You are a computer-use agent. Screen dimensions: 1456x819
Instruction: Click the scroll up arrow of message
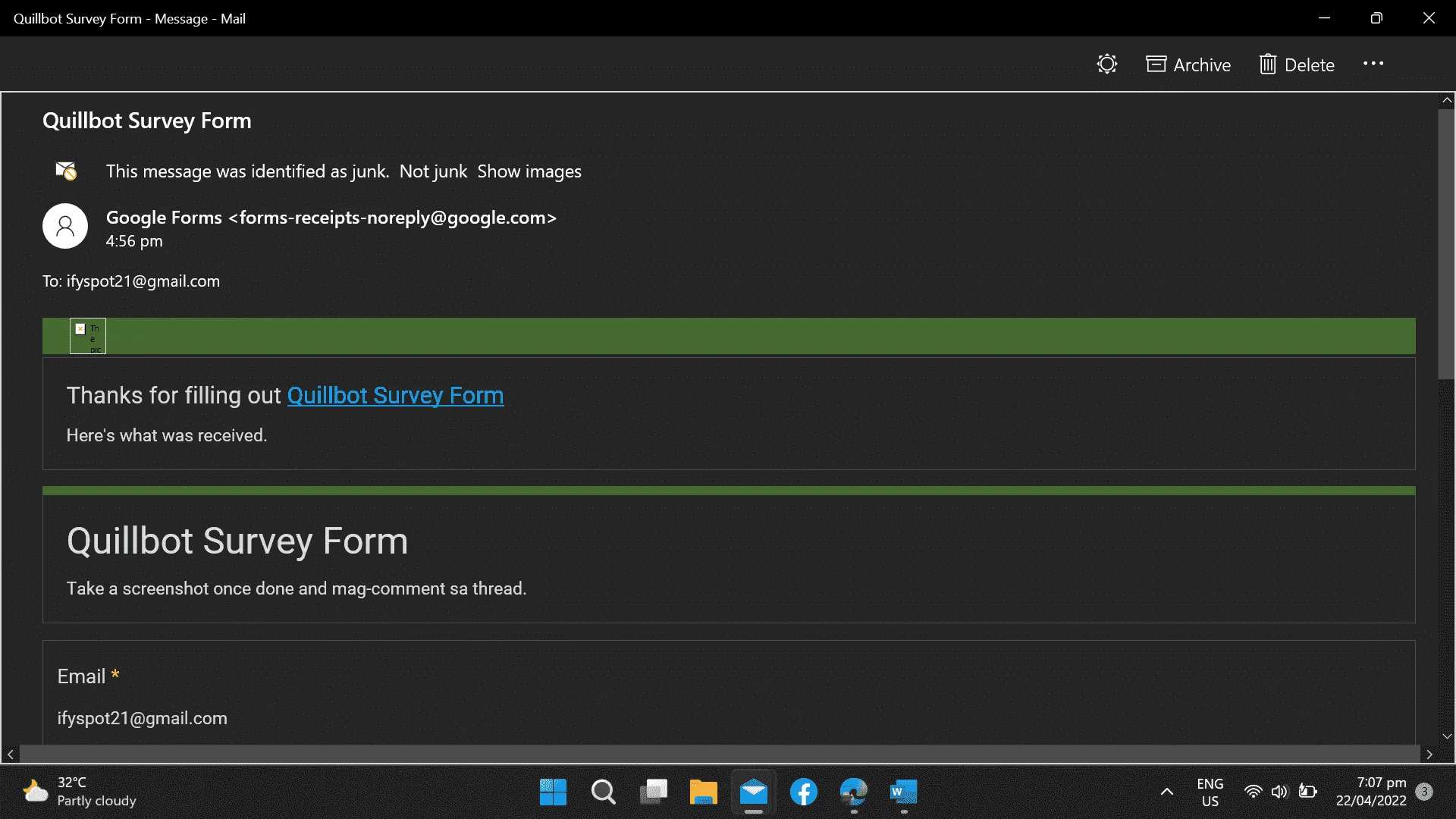pos(1447,100)
